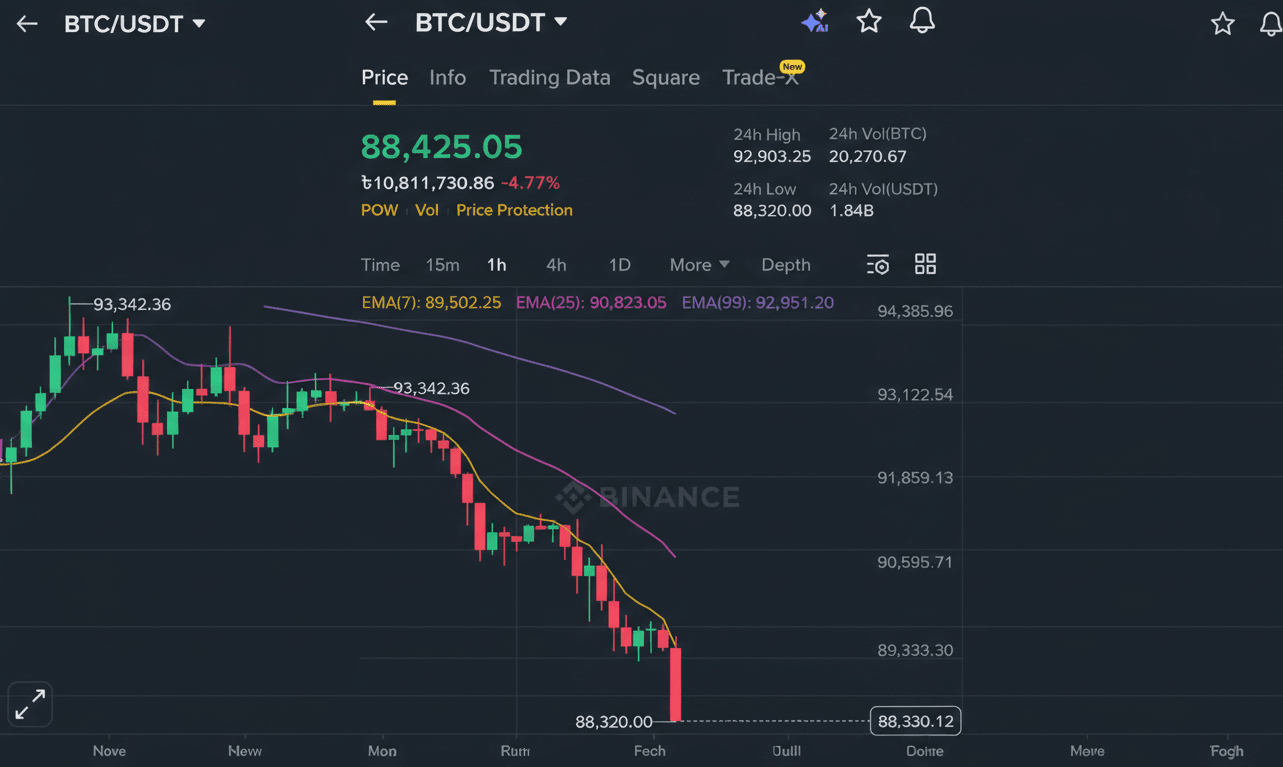Click the Vol tag
The width and height of the screenshot is (1283, 767).
point(427,210)
